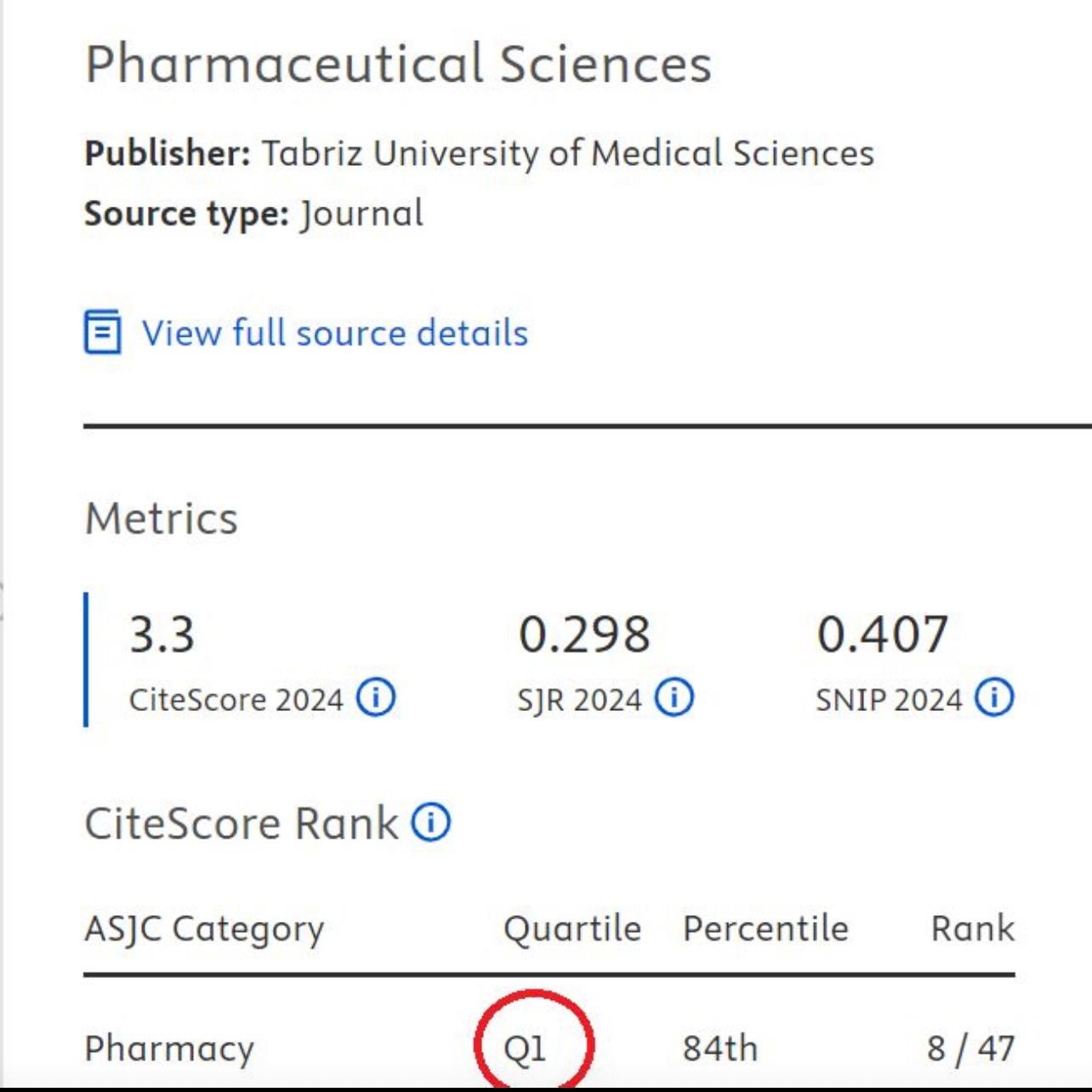Click the CiteScore value 3.3

tap(162, 634)
